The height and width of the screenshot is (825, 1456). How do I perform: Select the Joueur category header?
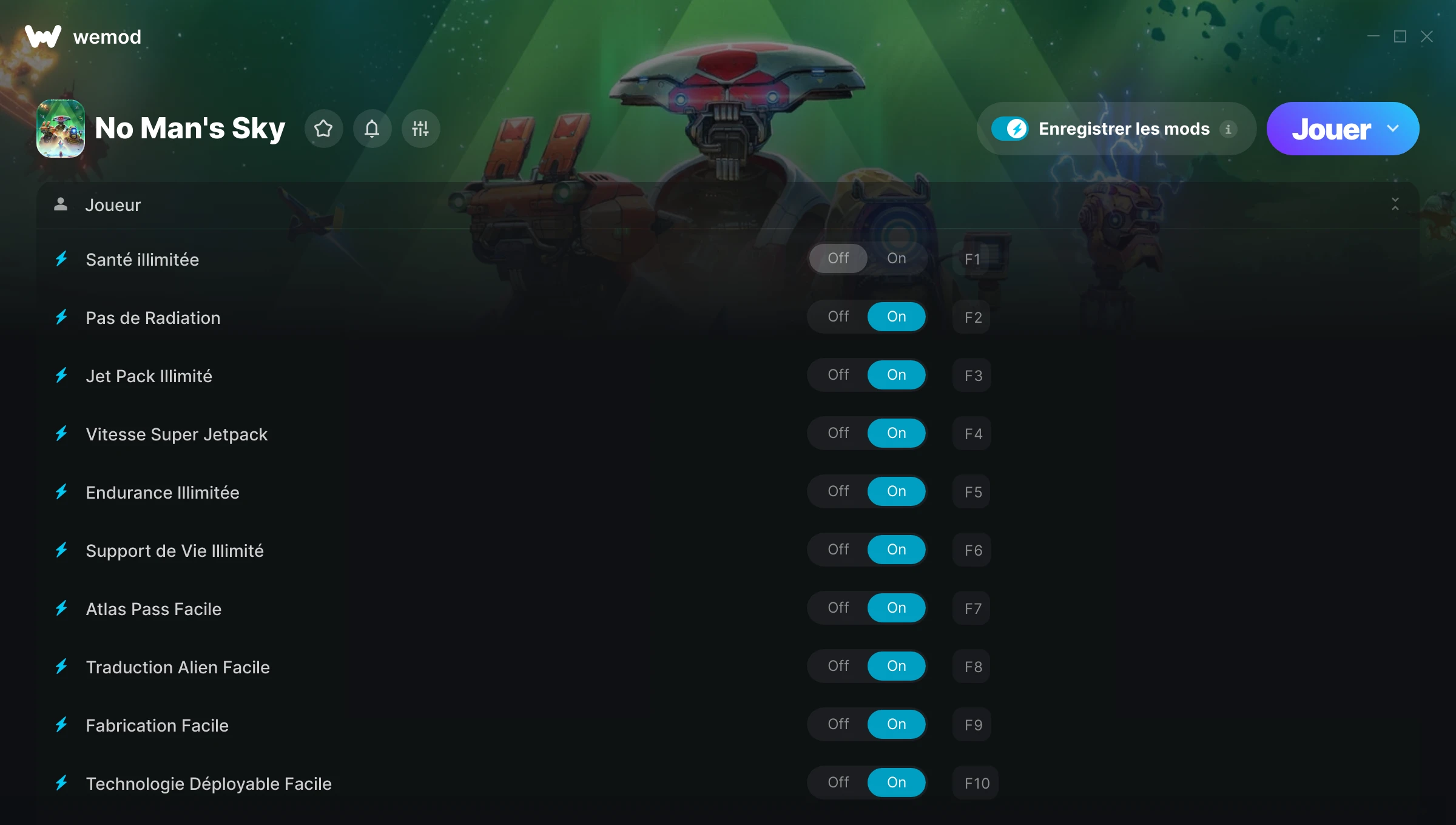[x=727, y=205]
